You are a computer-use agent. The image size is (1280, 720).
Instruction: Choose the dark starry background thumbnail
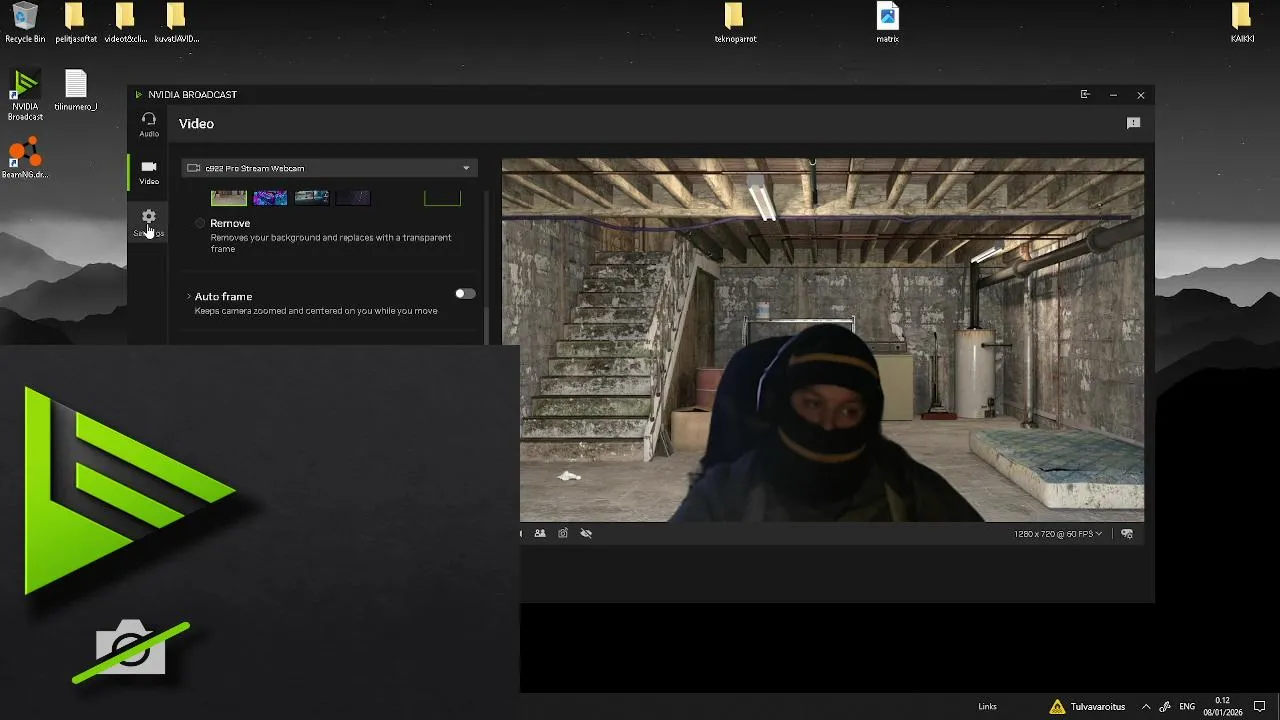click(x=353, y=197)
